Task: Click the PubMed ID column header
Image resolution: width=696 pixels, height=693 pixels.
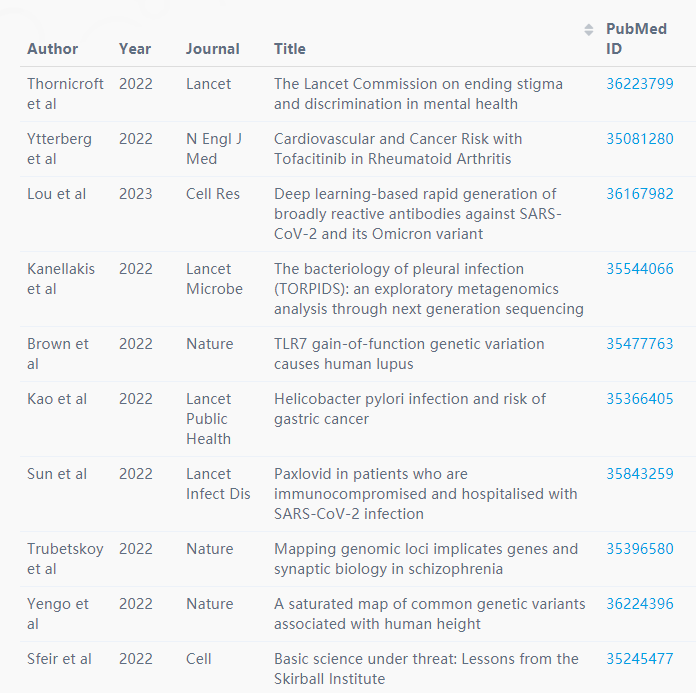Action: (636, 39)
